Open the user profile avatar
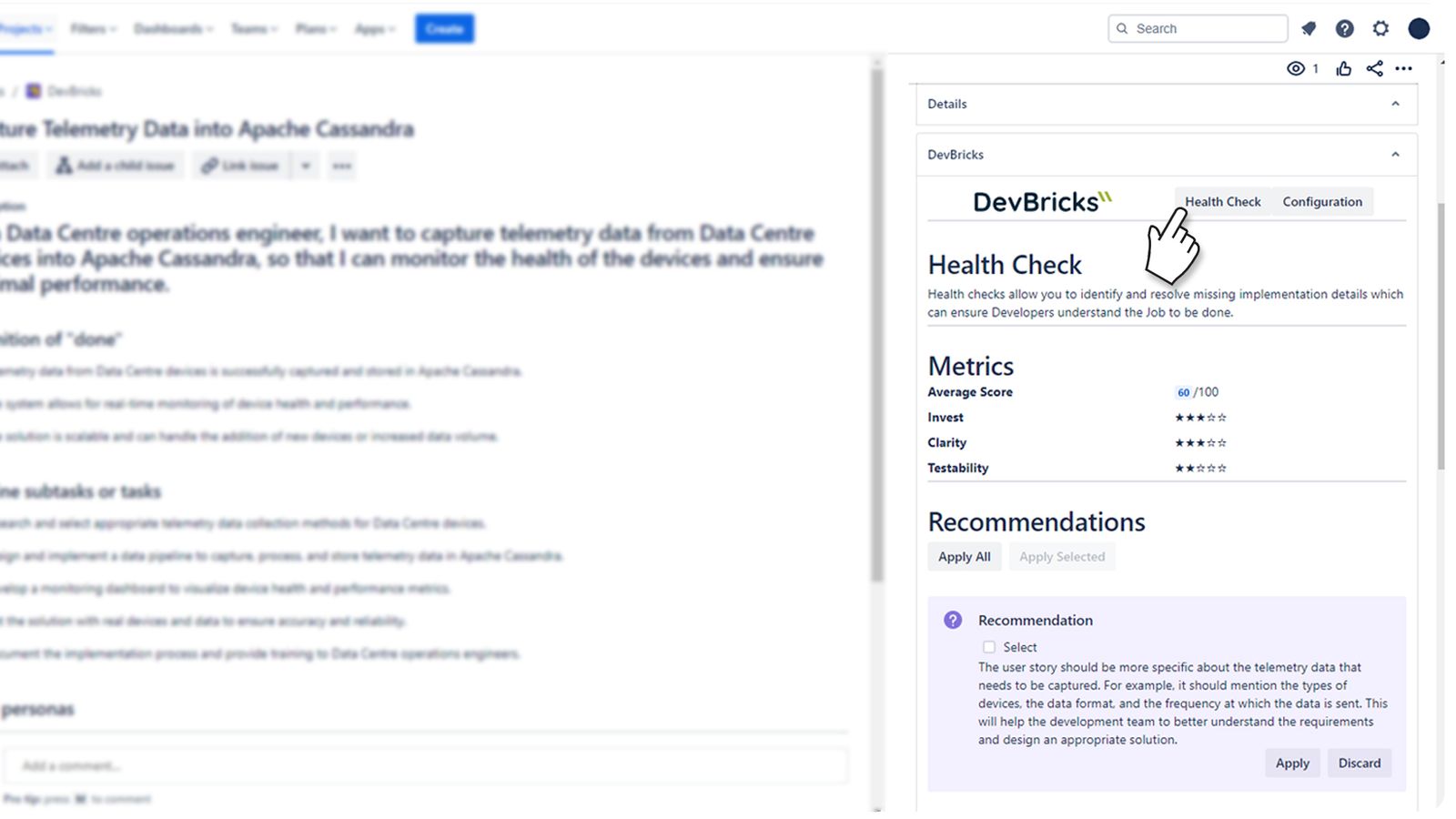 tap(1419, 29)
